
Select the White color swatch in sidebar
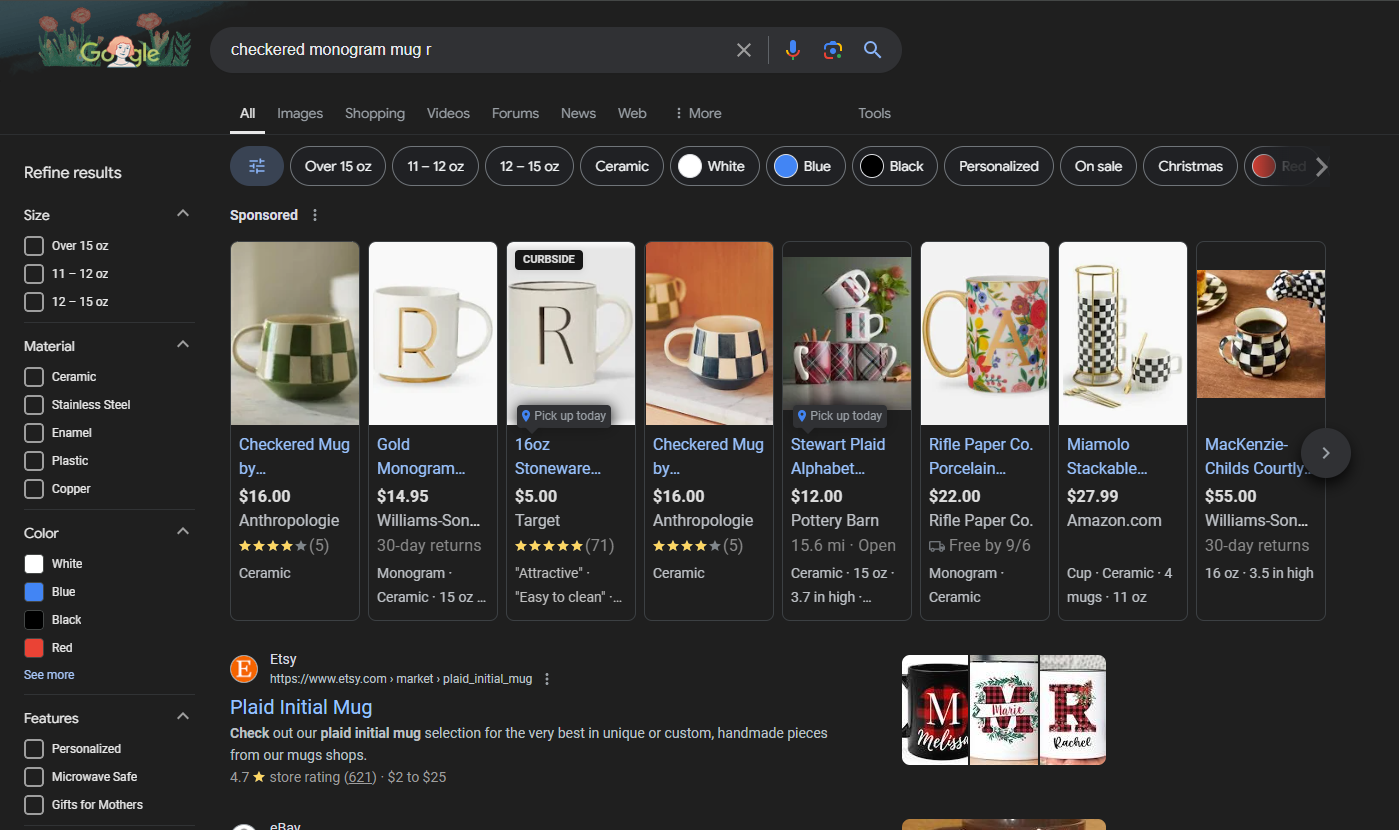pyautogui.click(x=34, y=564)
